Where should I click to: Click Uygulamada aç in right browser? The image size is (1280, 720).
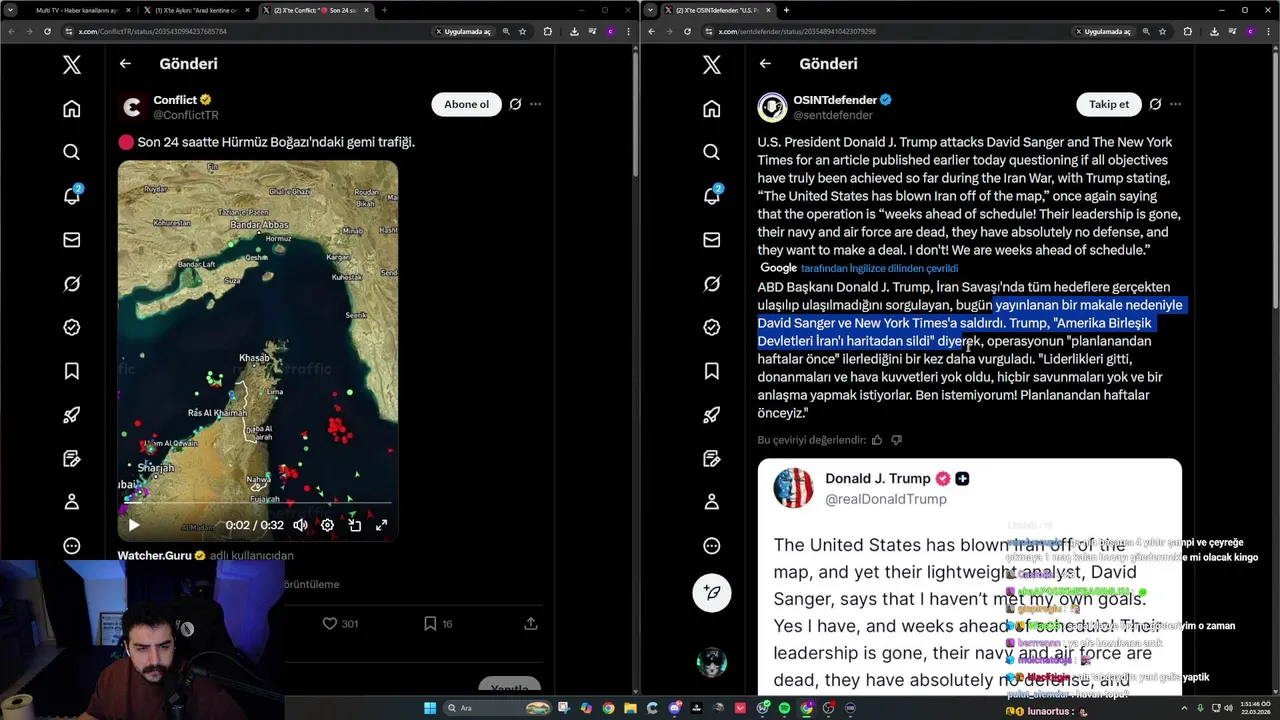1104,31
